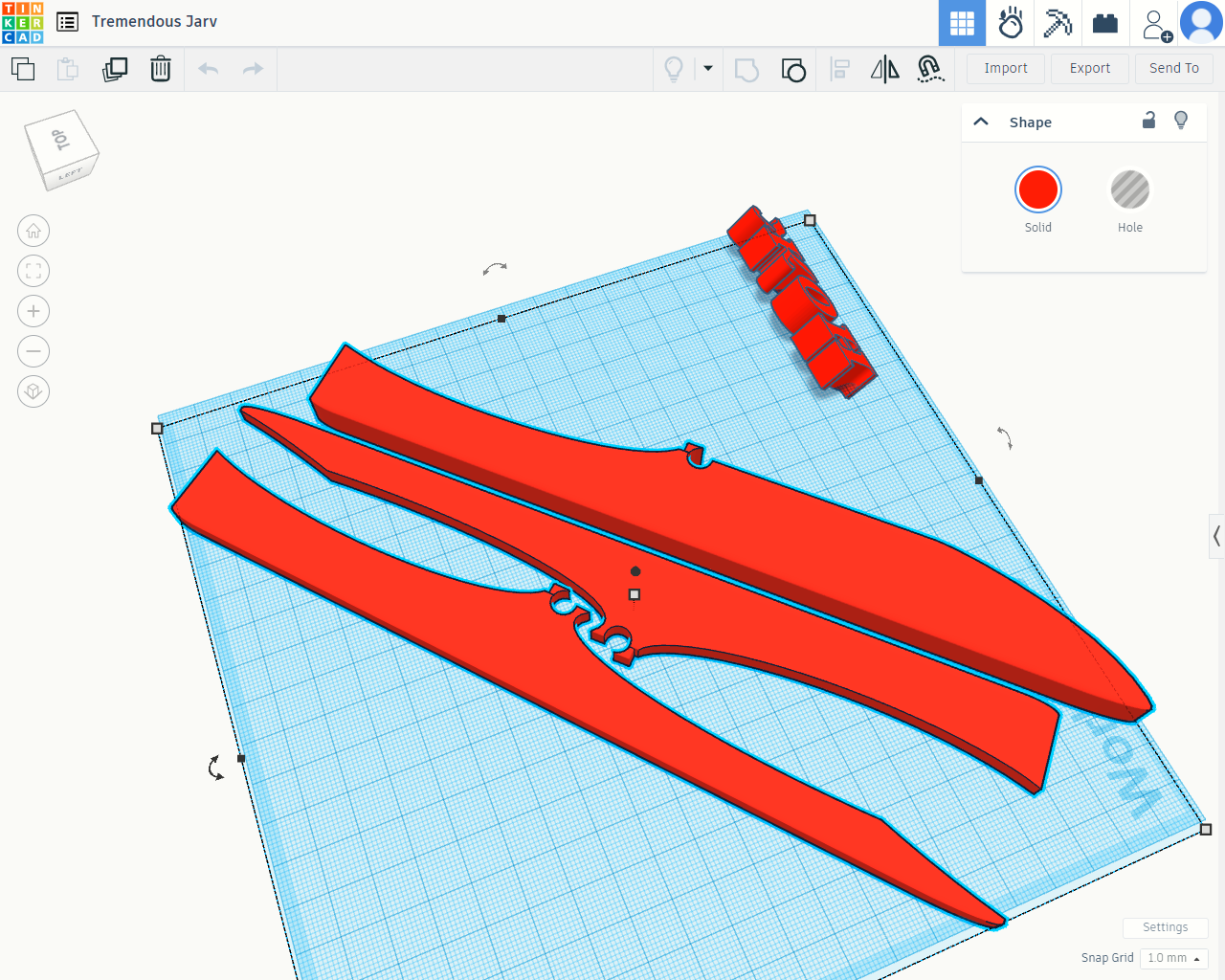Open the user profile avatar
The height and width of the screenshot is (980, 1225).
[x=1201, y=23]
